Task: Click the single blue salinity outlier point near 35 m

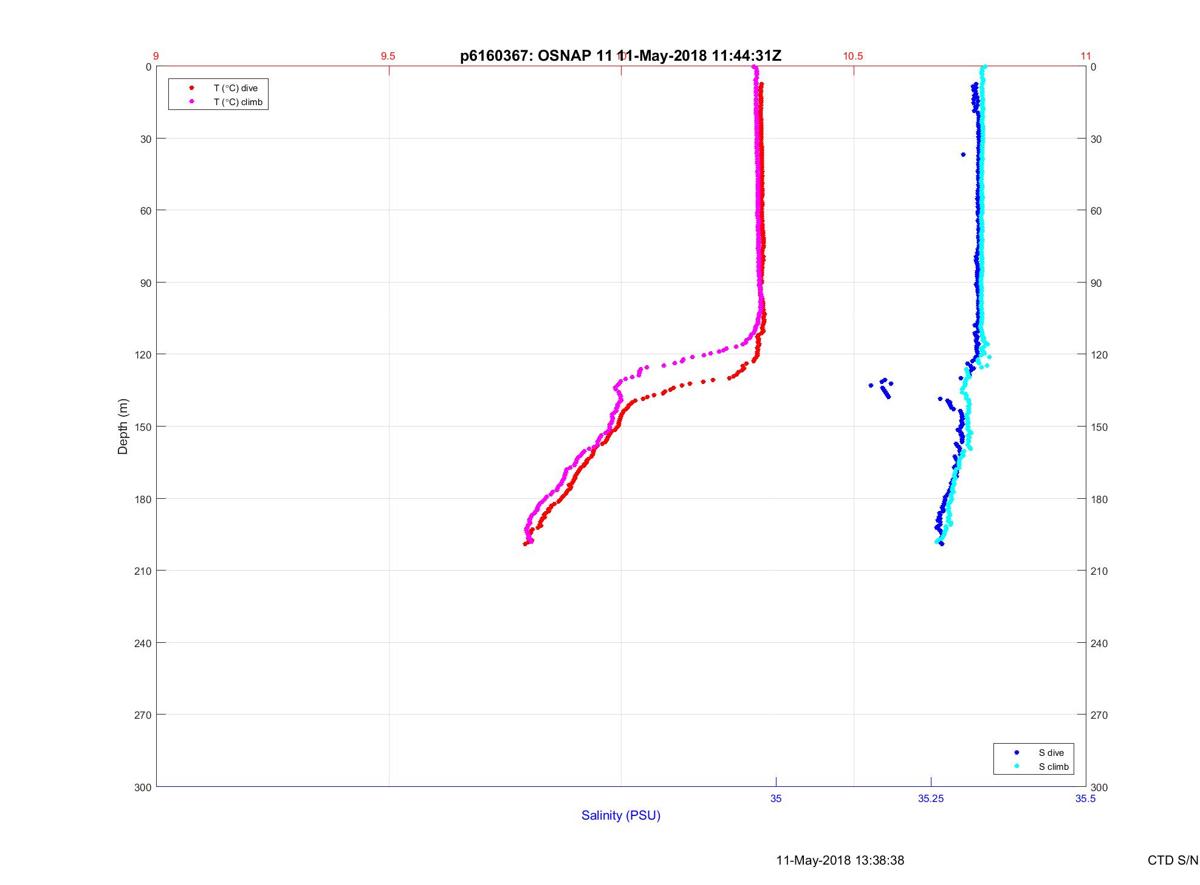Action: click(x=963, y=154)
